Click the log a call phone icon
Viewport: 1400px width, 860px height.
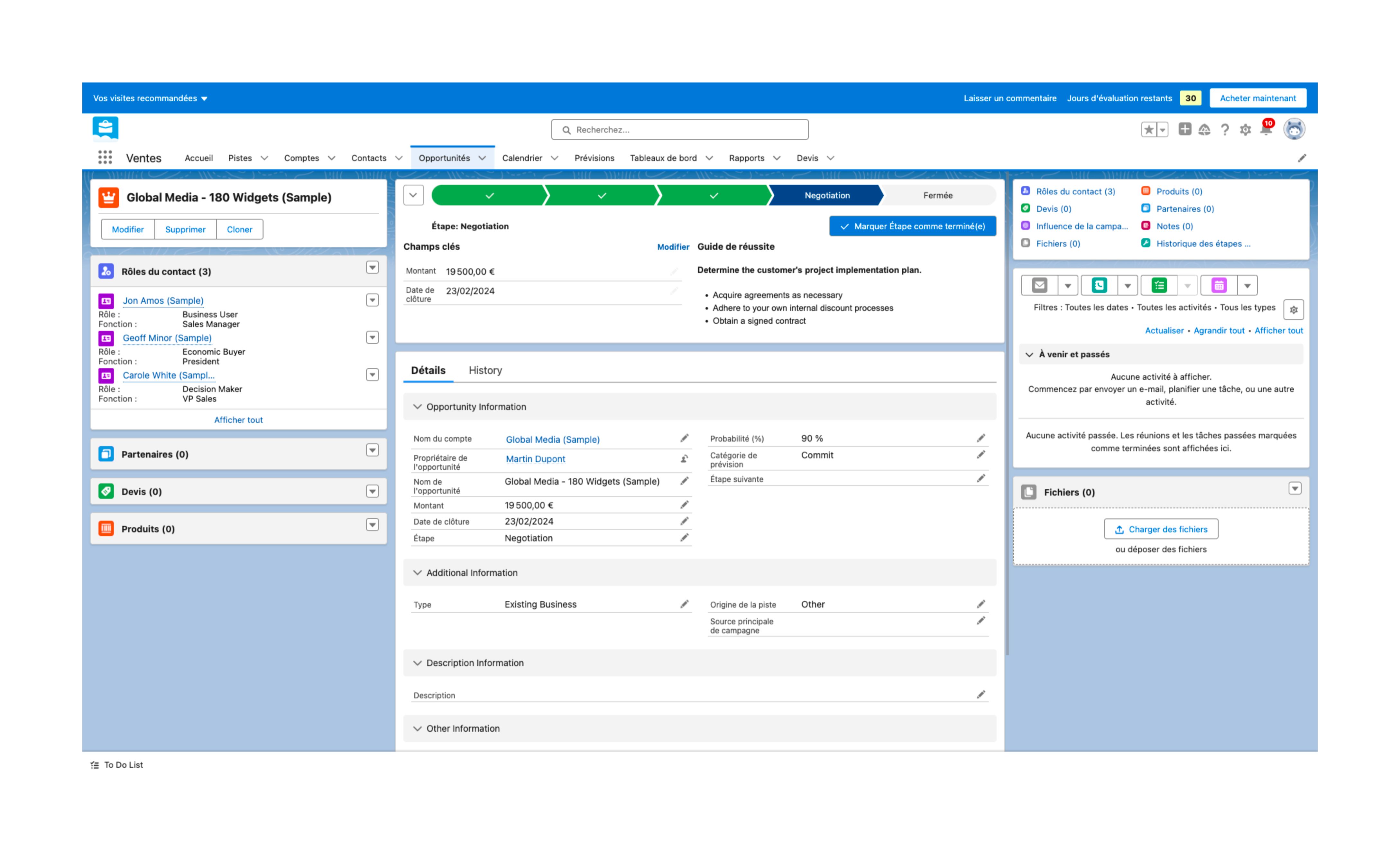click(x=1099, y=285)
